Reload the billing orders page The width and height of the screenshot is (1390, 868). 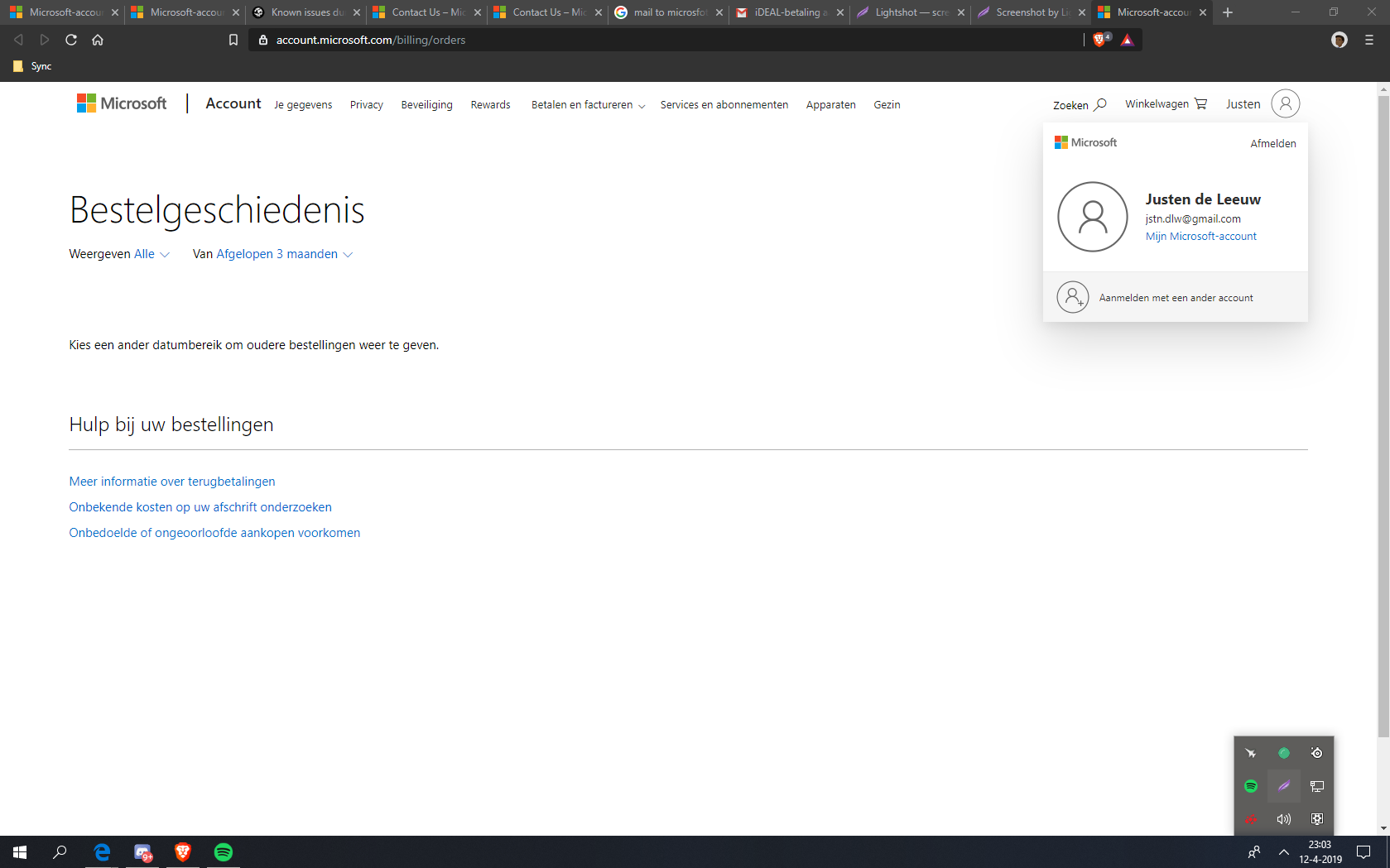[x=71, y=40]
